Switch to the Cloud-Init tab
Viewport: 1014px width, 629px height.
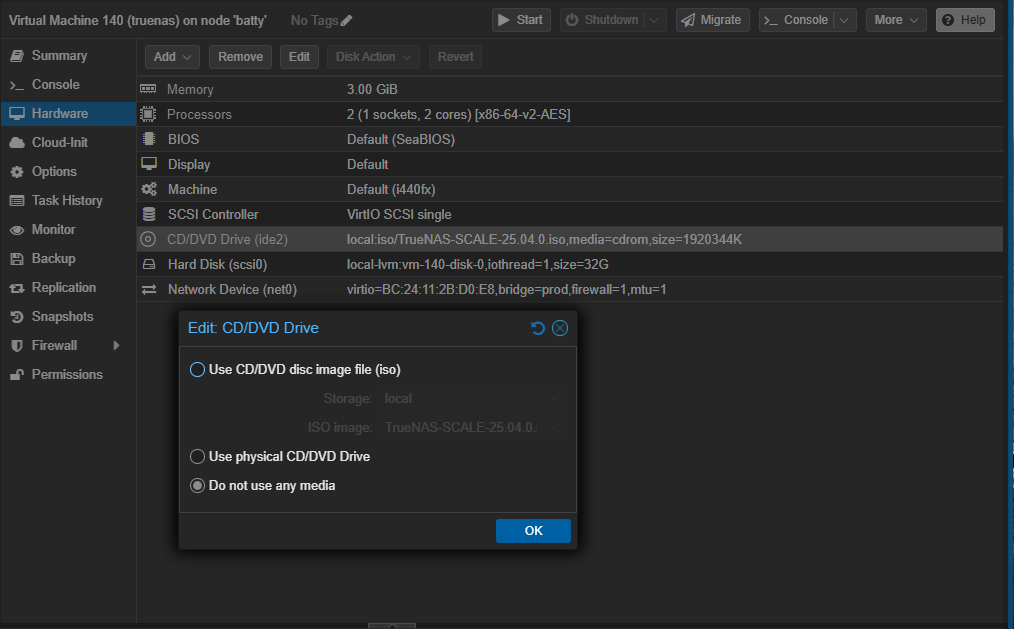click(60, 142)
